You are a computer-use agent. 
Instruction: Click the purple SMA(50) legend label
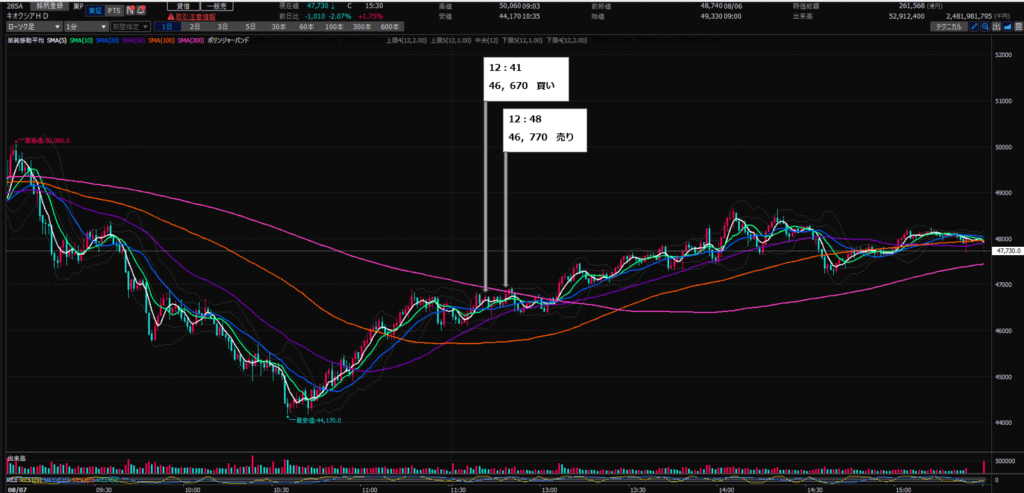(133, 40)
